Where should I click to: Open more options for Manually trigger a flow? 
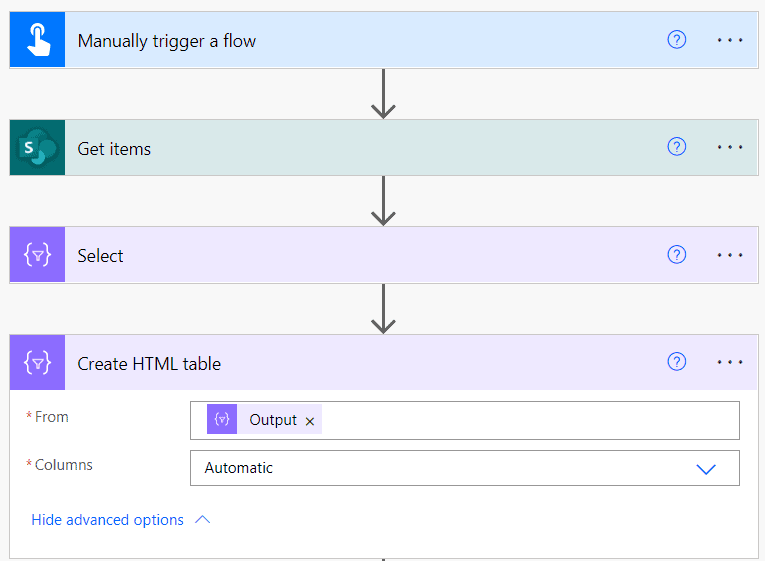[x=730, y=40]
